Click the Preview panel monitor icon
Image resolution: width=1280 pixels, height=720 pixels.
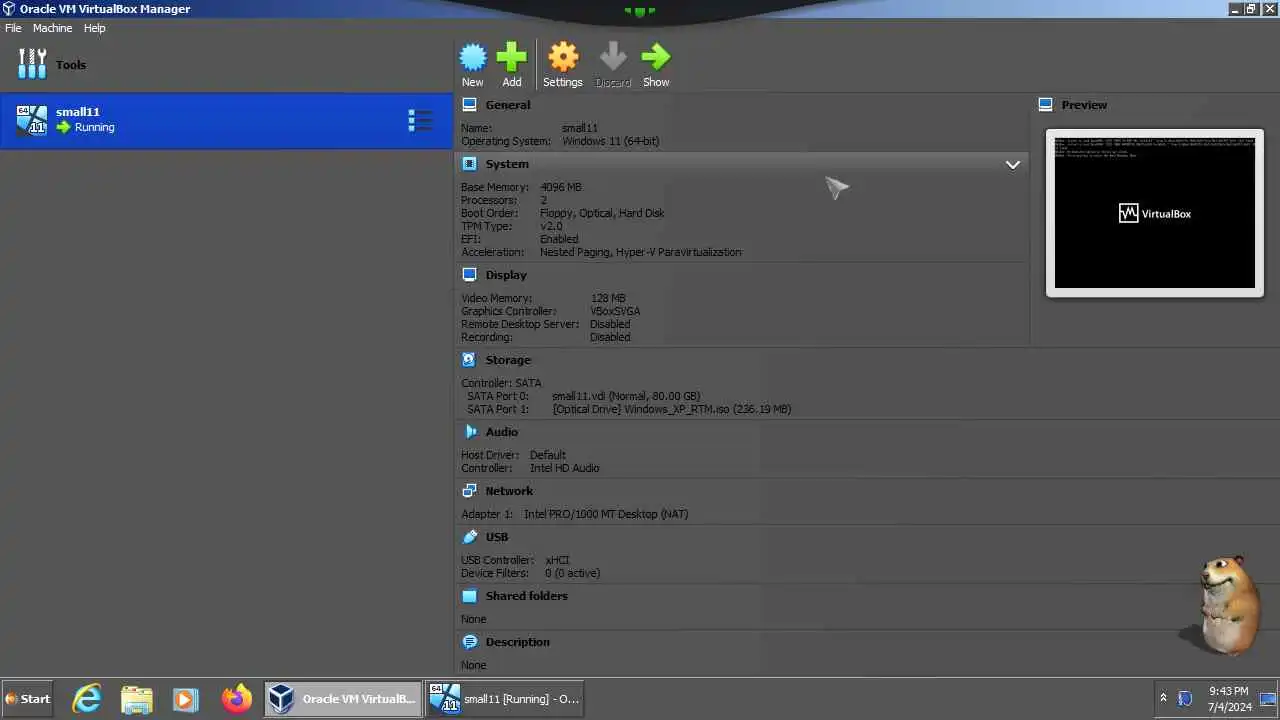1045,105
